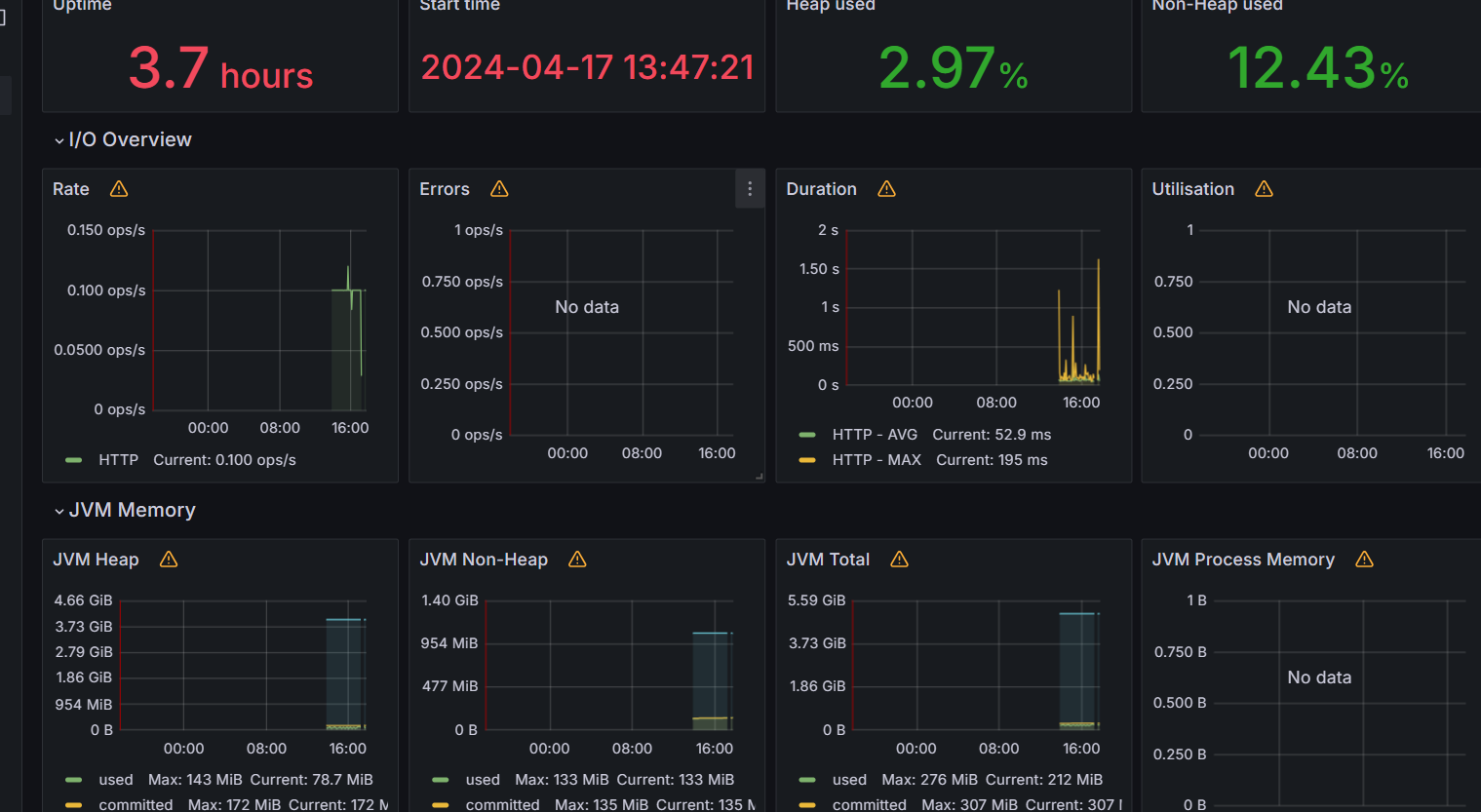The image size is (1481, 812).
Task: Click the warning icon on the JVM Total panel
Action: tap(898, 559)
